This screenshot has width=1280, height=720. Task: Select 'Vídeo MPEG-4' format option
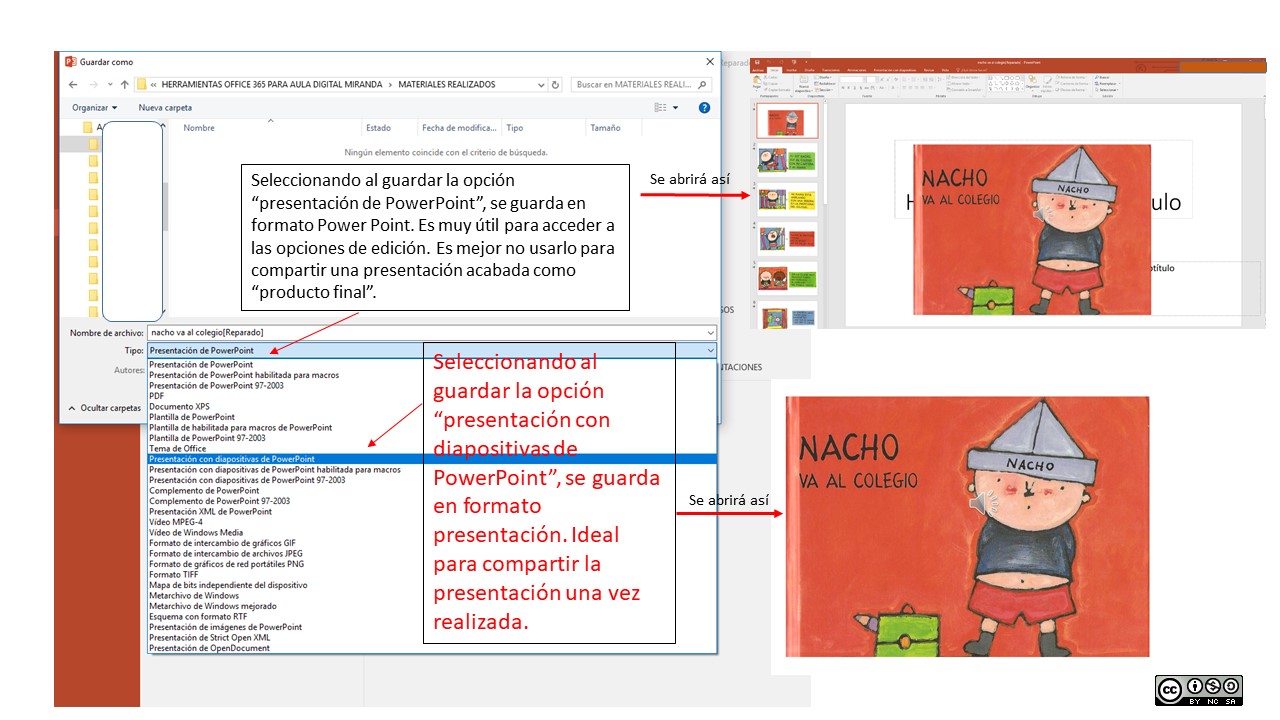[176, 522]
